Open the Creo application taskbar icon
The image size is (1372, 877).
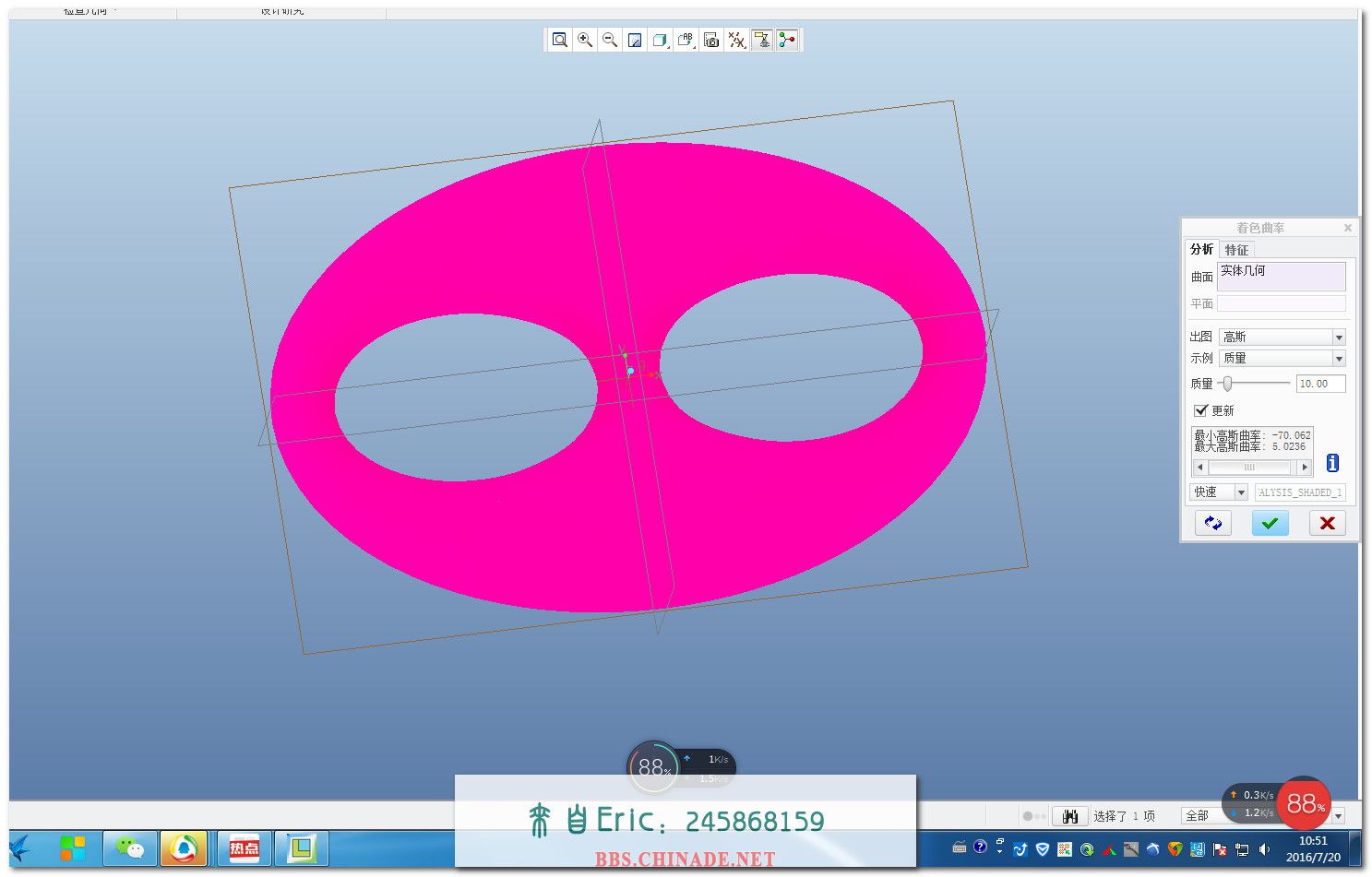click(301, 848)
